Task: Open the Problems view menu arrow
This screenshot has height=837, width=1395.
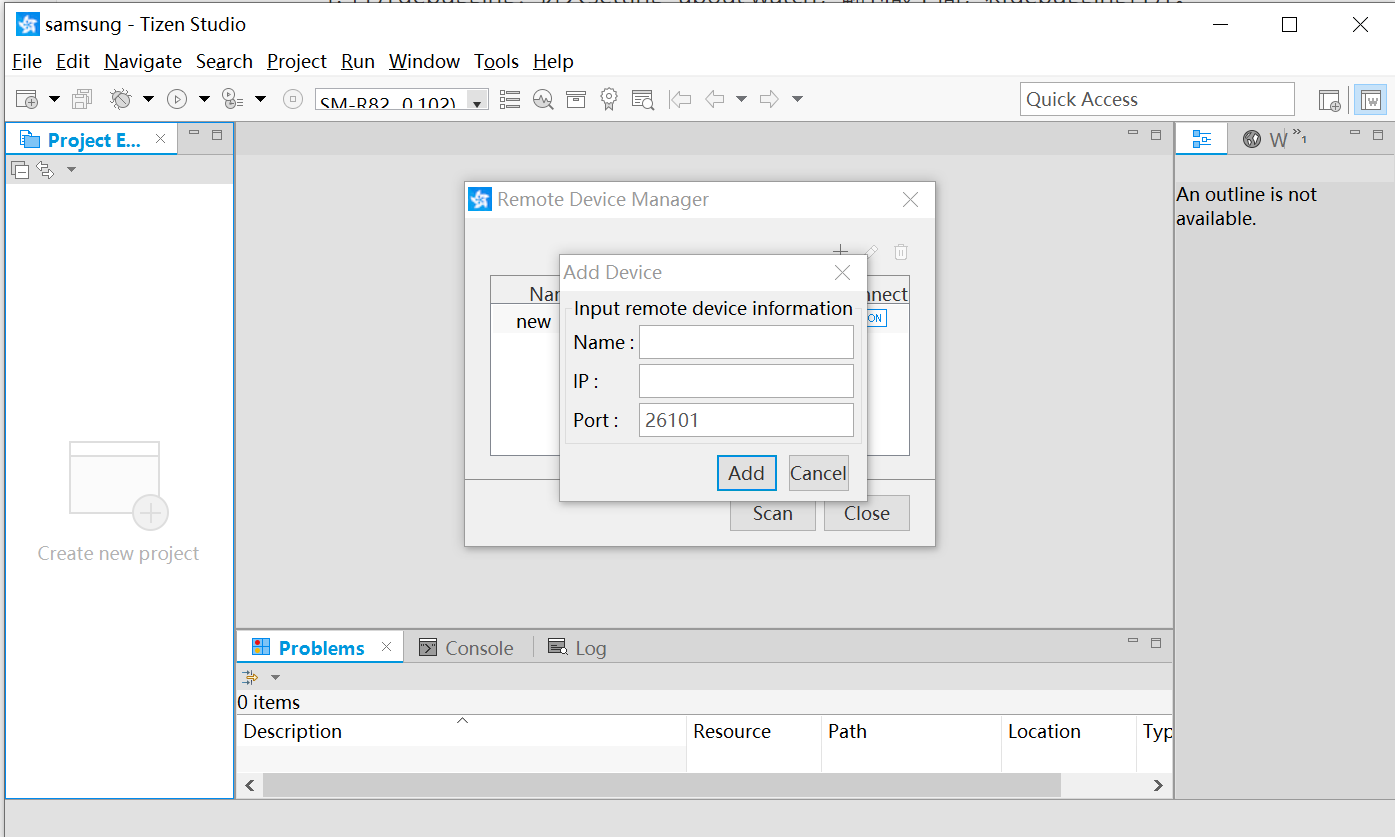Action: click(x=276, y=677)
